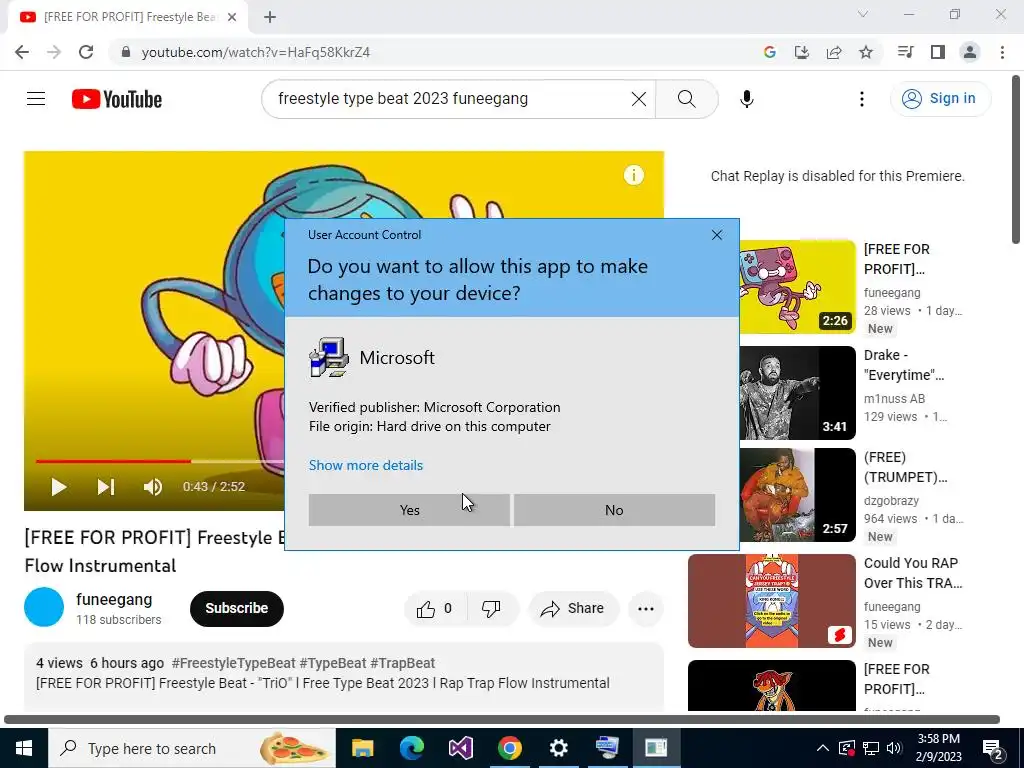Open Chrome three-dot menu
This screenshot has height=768, width=1024.
click(x=1002, y=52)
